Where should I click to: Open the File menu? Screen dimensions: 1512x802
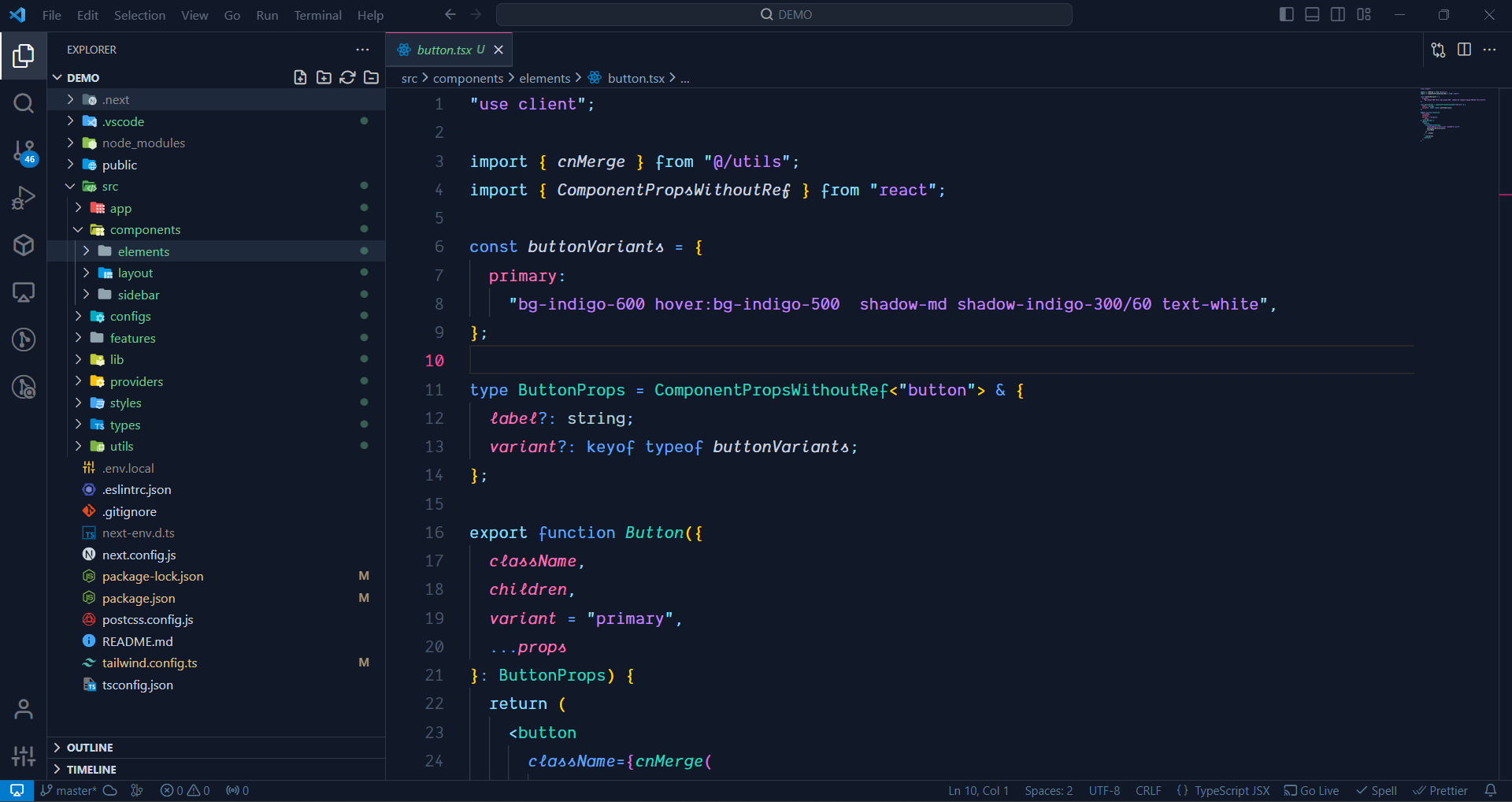52,15
